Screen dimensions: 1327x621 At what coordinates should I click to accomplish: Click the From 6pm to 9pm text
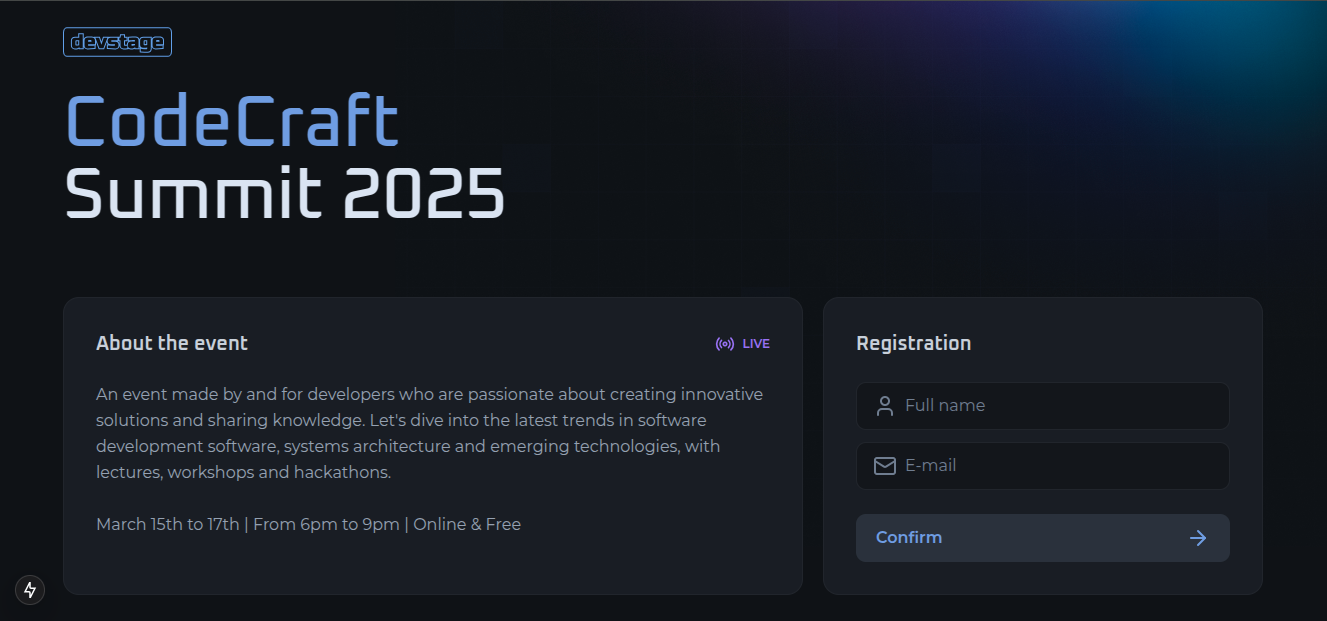click(x=326, y=524)
